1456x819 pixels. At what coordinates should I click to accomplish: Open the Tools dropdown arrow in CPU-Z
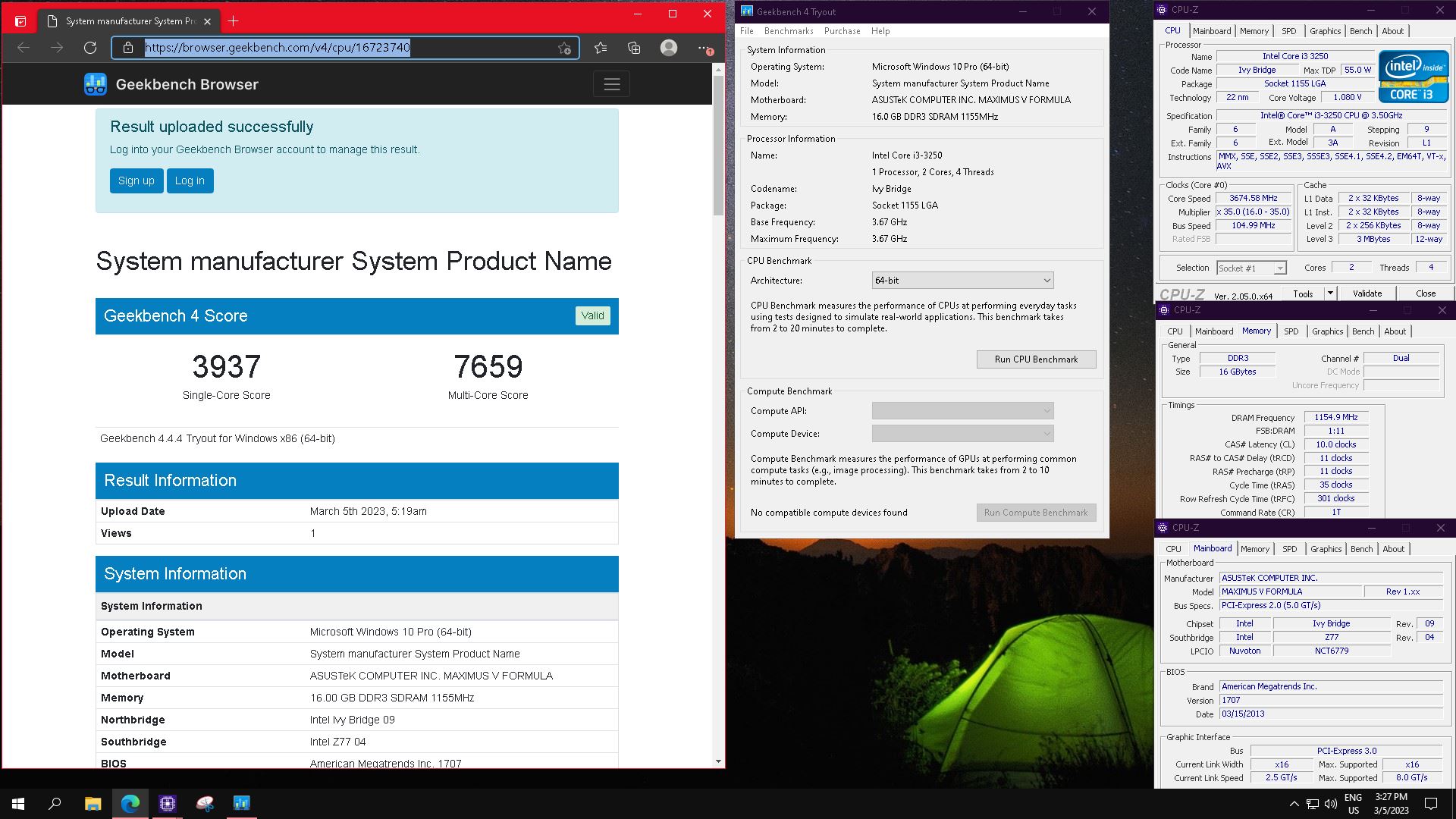click(x=1329, y=293)
